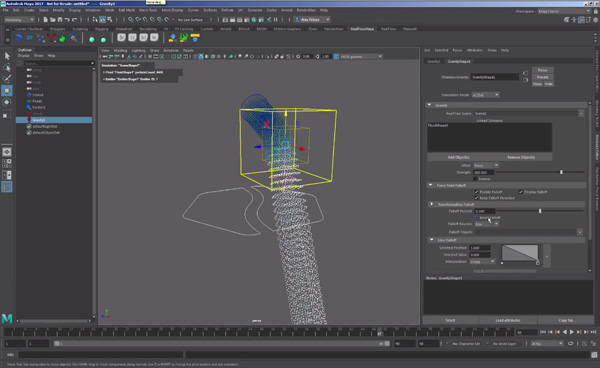600x368 pixels.
Task: Click the yellow-blue export arrow shelf icon
Action: point(173,37)
